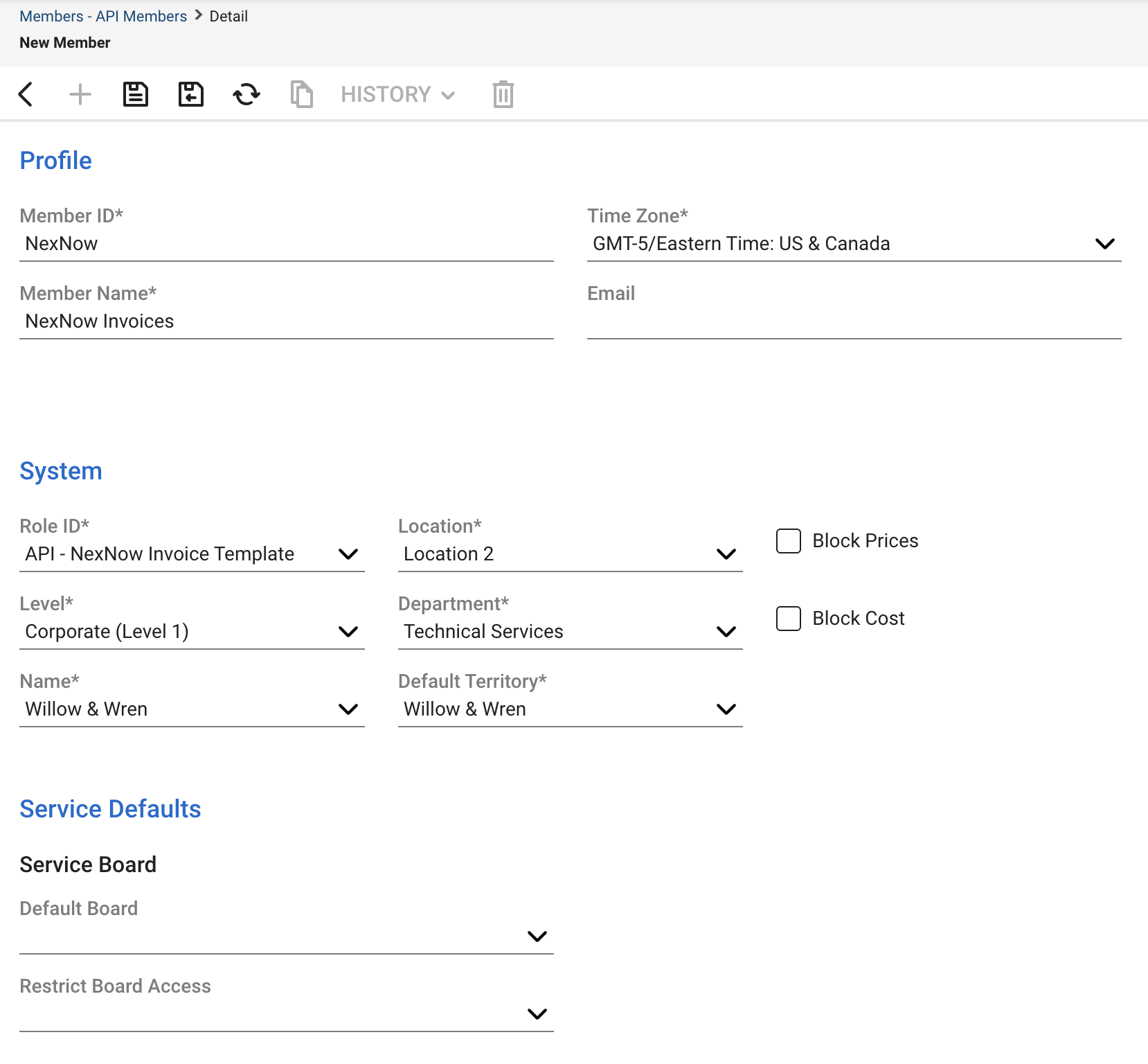This screenshot has height=1064, width=1148.
Task: Click the Copy document icon
Action: [x=302, y=94]
